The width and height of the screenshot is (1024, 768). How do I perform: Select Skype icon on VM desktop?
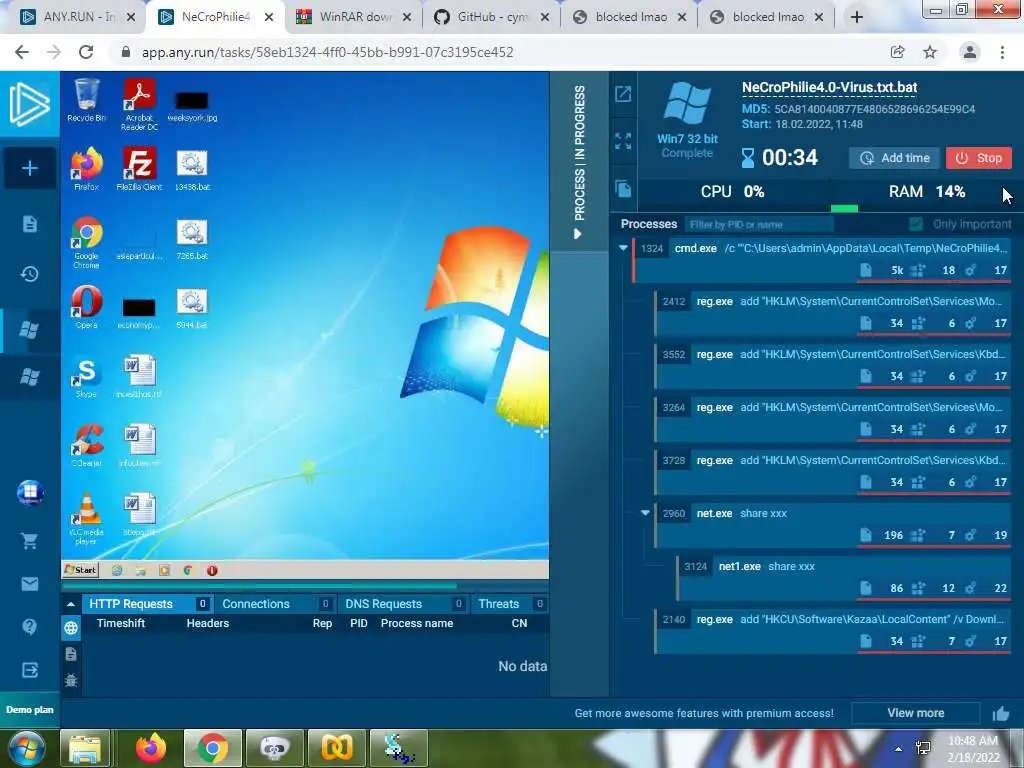(86, 377)
